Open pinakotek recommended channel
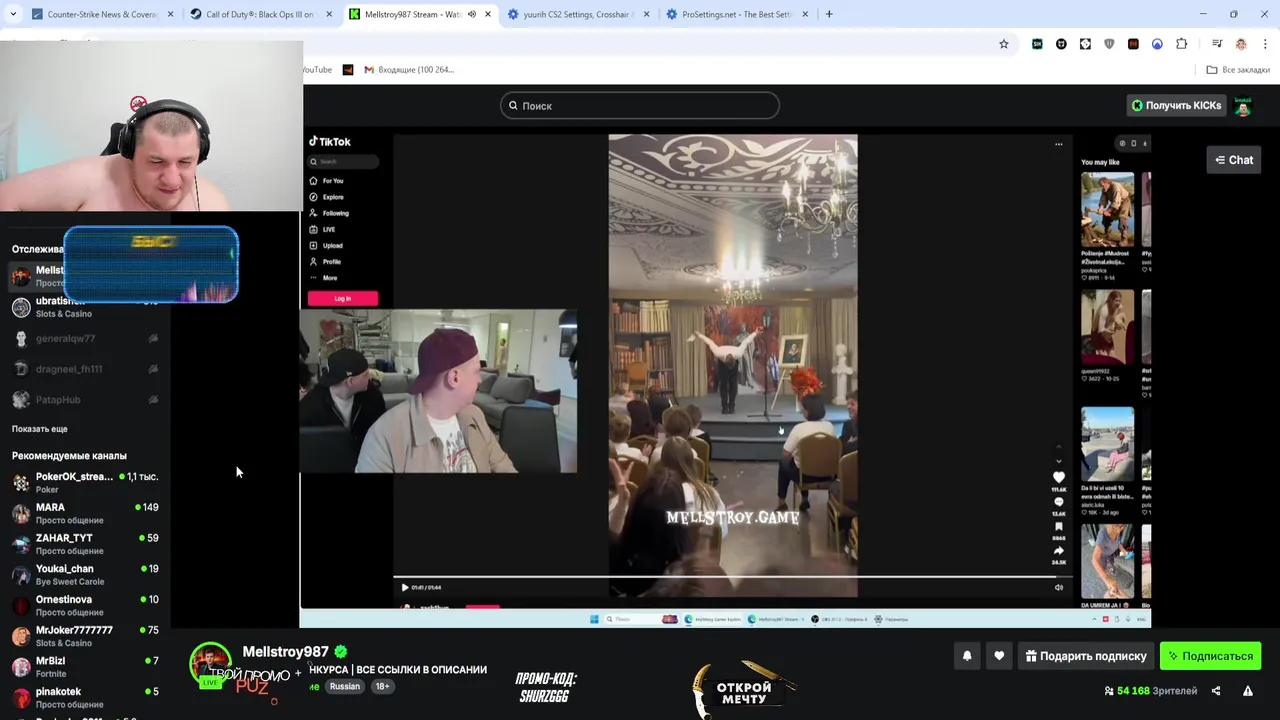 [x=85, y=697]
